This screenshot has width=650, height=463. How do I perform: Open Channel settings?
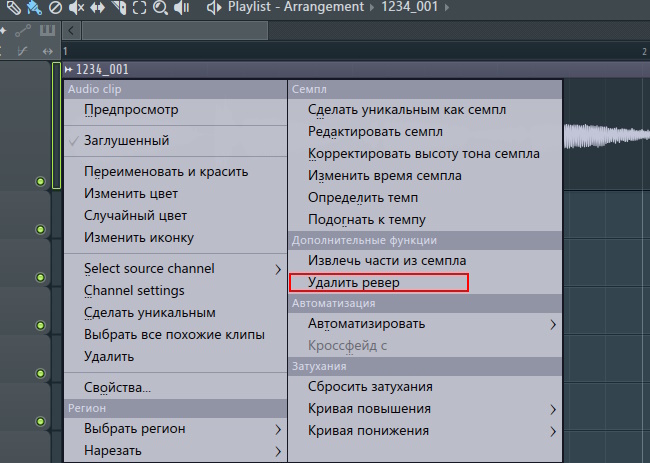(x=175, y=291)
